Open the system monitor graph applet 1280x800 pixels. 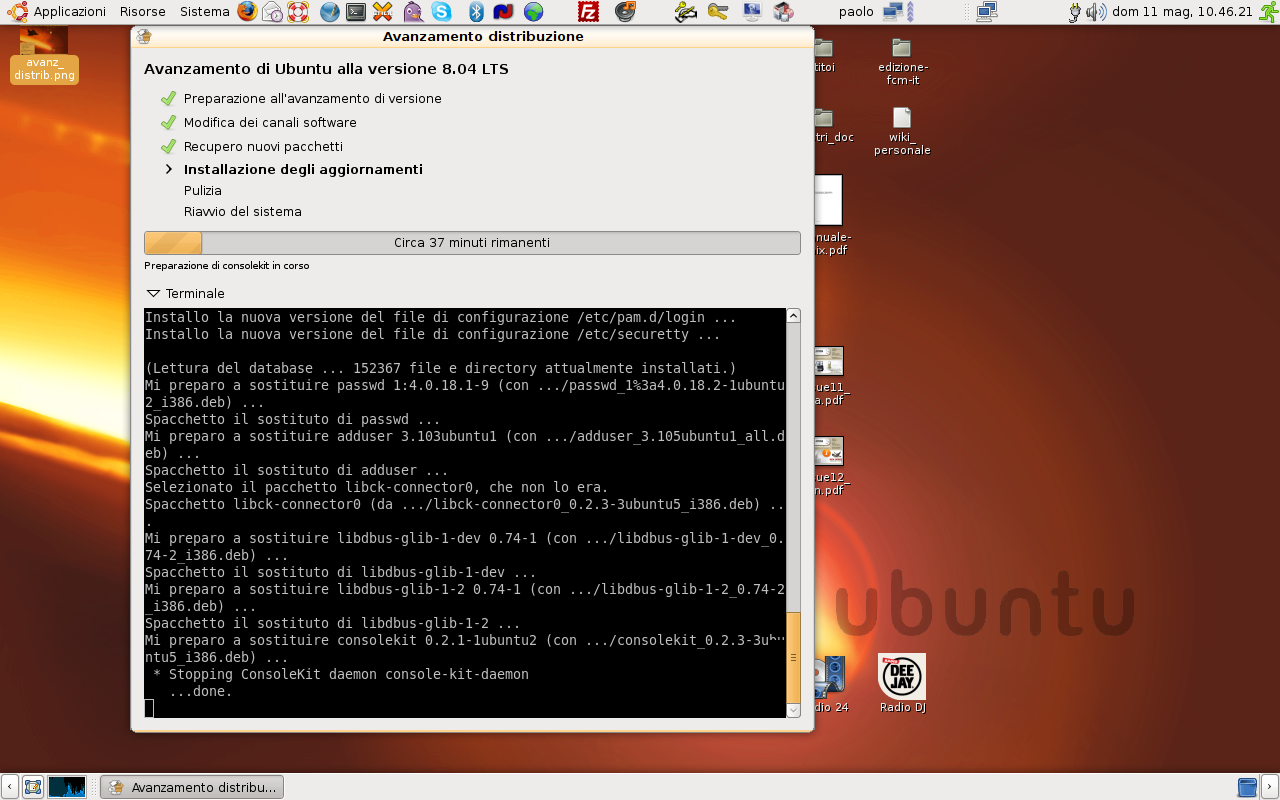tap(67, 787)
